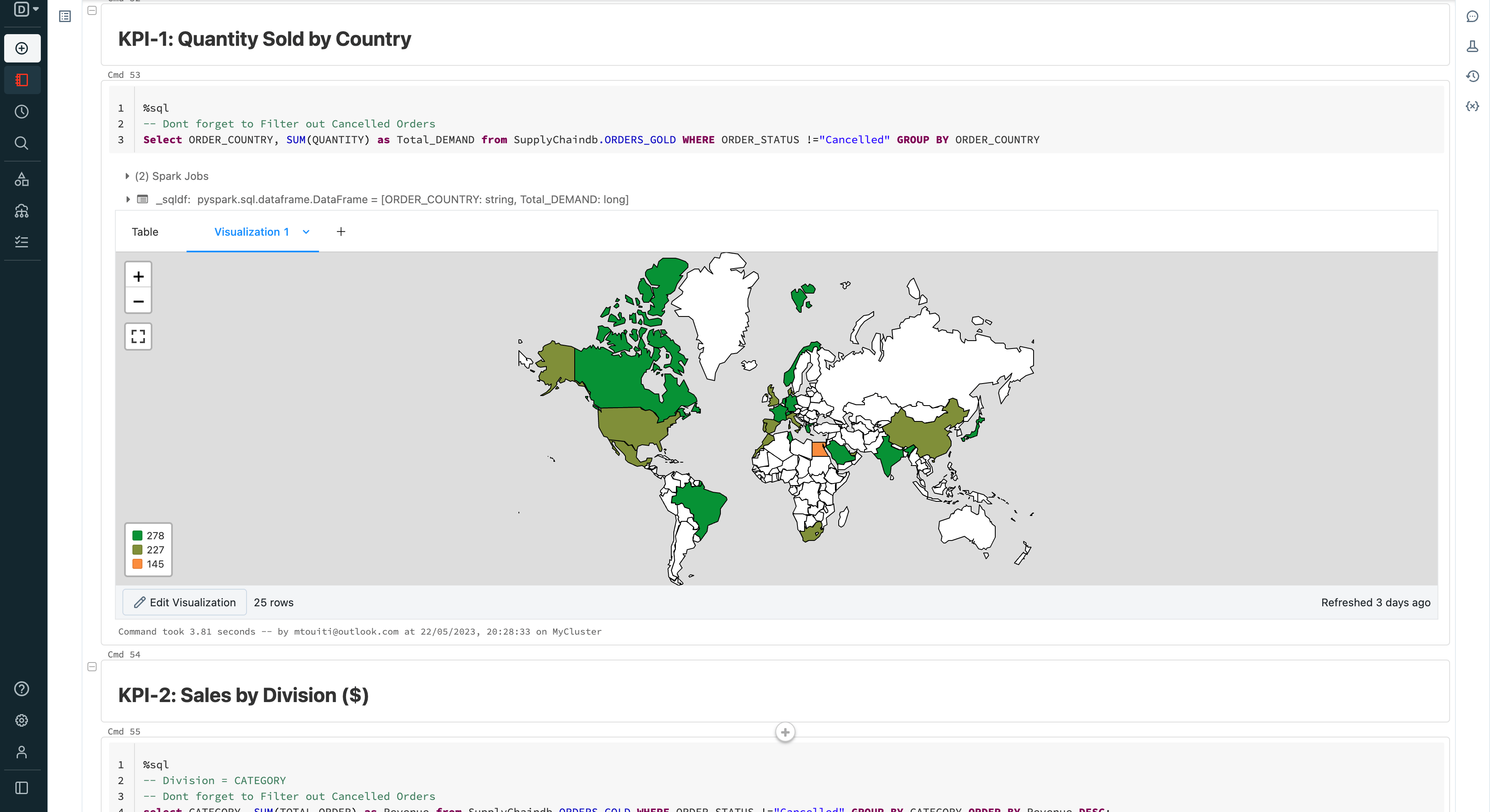Insert a new cell below Cmd 54
Screen dimensions: 1490x812
click(x=785, y=732)
